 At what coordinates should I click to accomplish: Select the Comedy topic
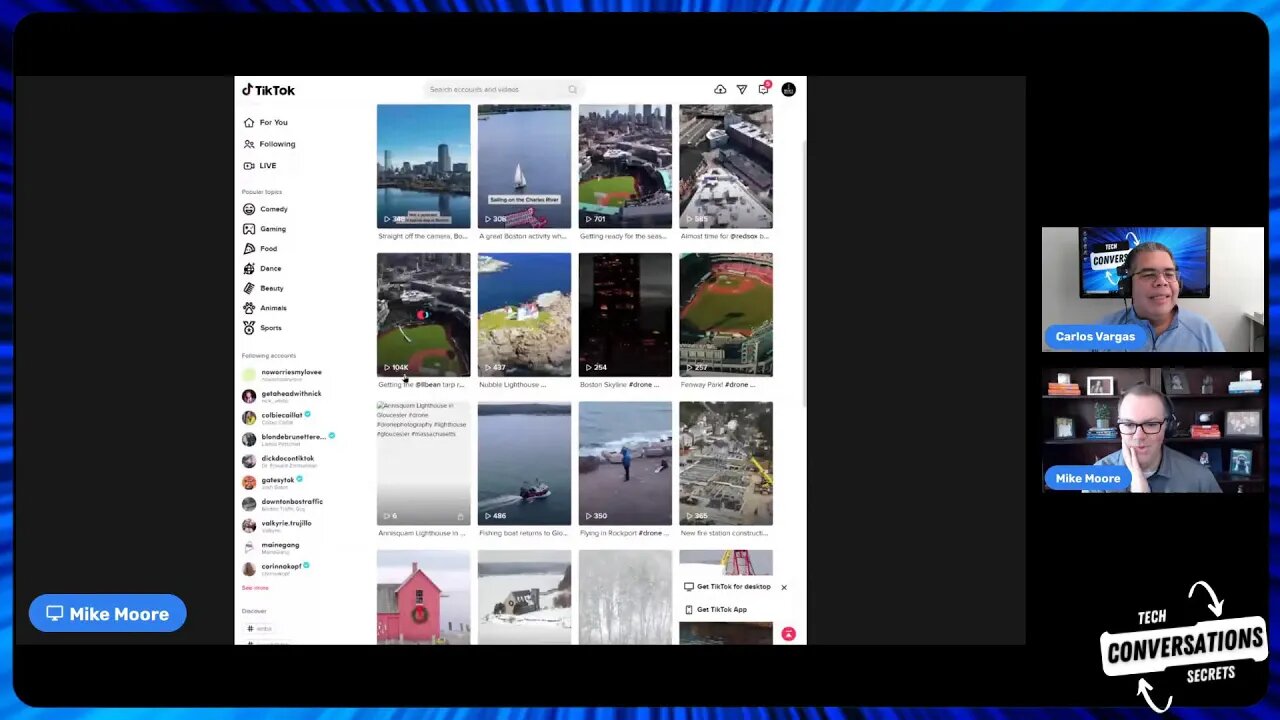(265, 209)
